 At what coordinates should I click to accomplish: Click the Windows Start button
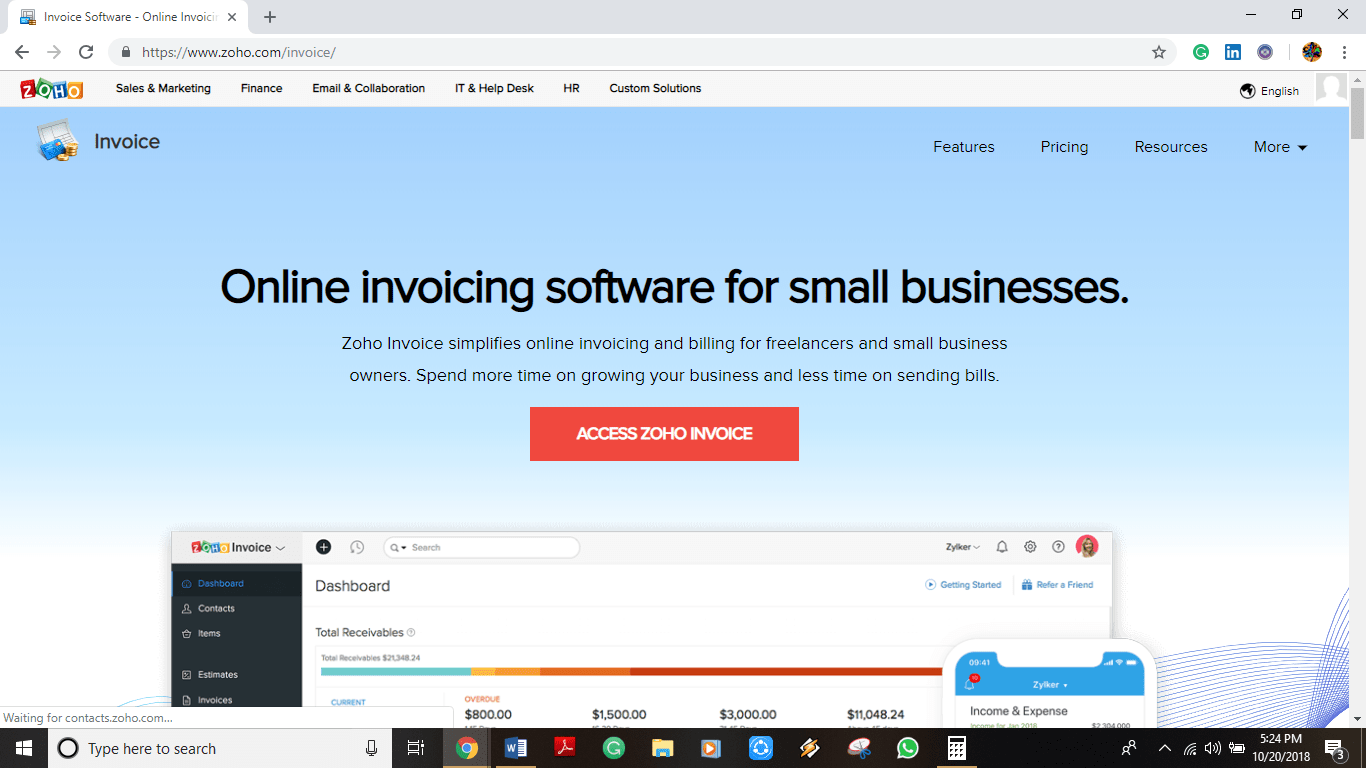[x=24, y=748]
